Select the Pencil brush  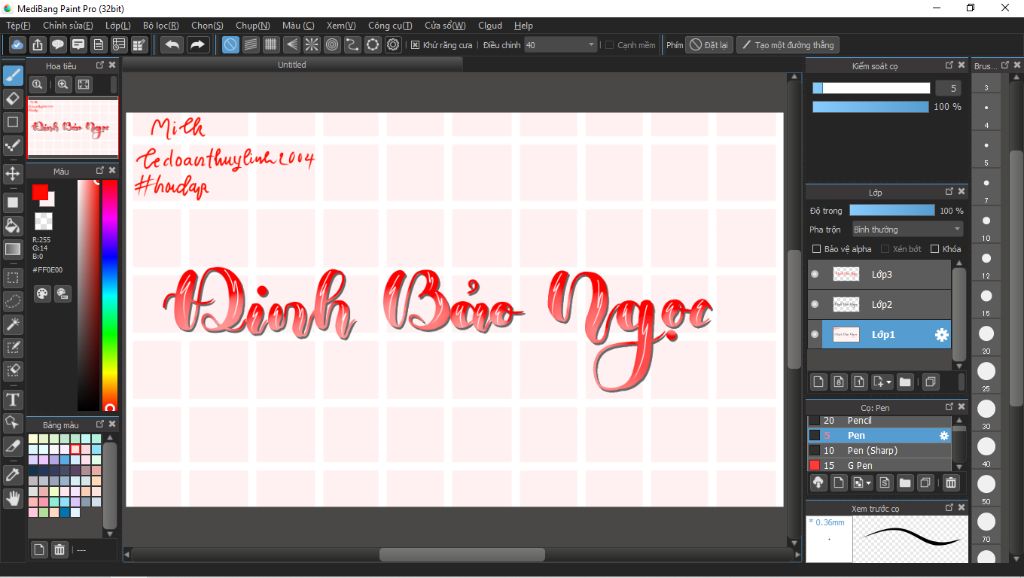pyautogui.click(x=880, y=421)
